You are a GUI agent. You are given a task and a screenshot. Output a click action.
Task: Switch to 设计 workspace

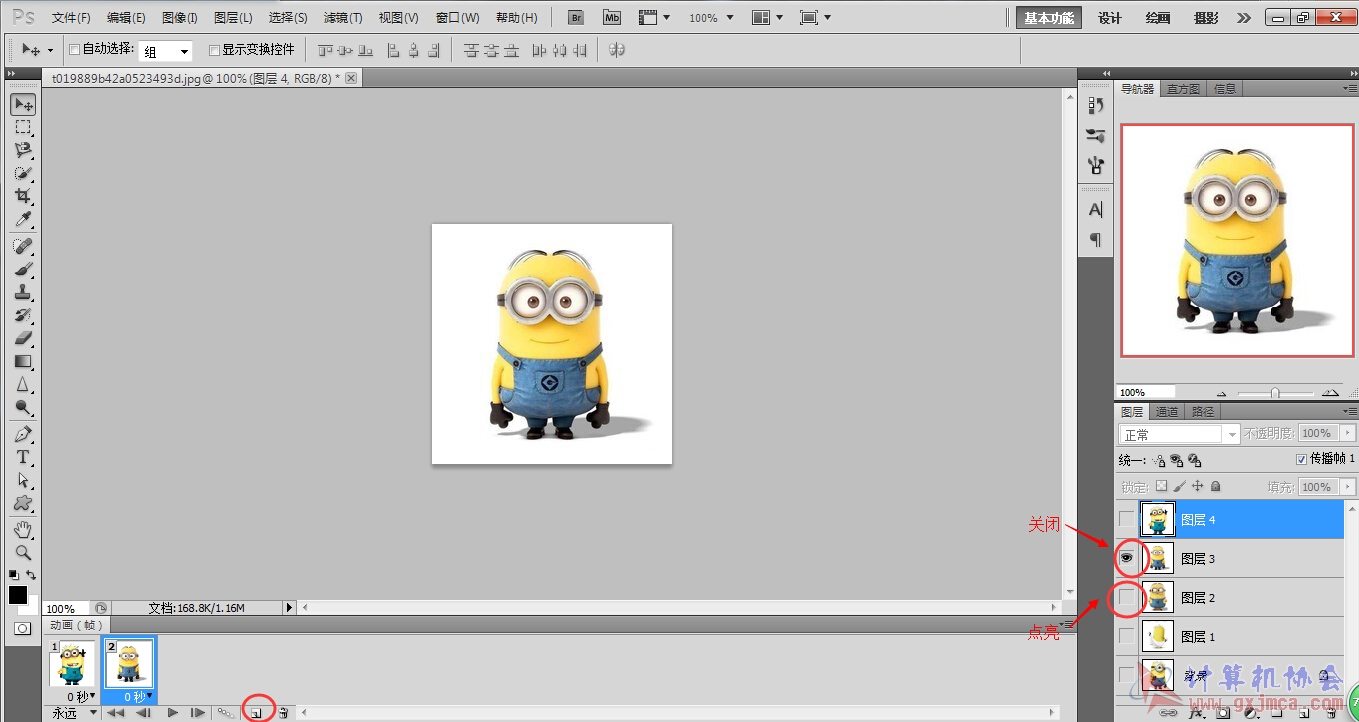tap(1110, 18)
